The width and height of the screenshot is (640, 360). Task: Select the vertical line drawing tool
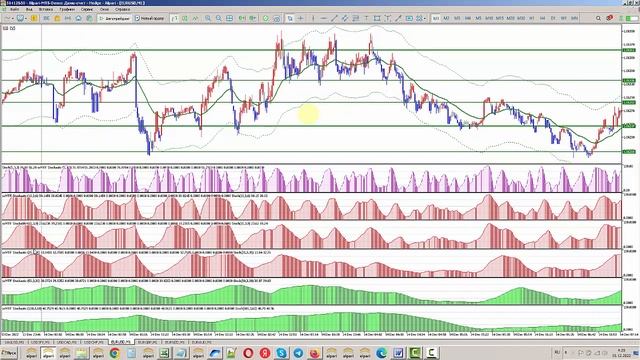pyautogui.click(x=313, y=18)
